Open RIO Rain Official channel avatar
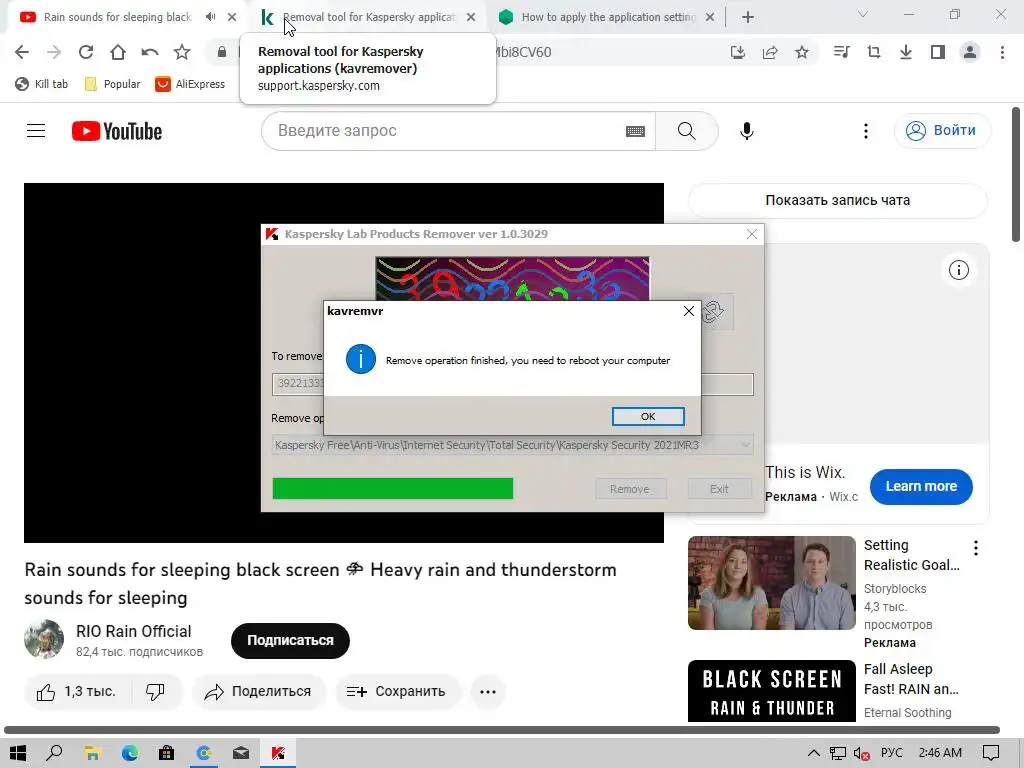This screenshot has height=768, width=1024. 44,639
